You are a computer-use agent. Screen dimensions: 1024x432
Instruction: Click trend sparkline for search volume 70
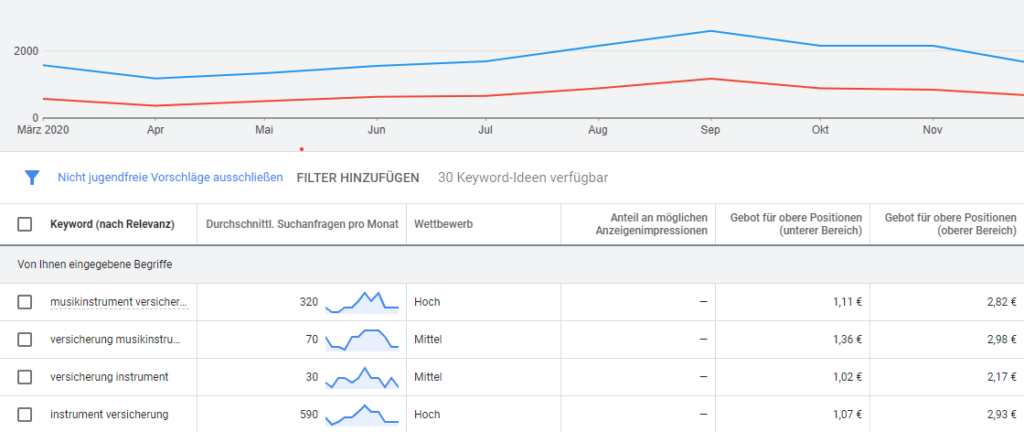362,339
